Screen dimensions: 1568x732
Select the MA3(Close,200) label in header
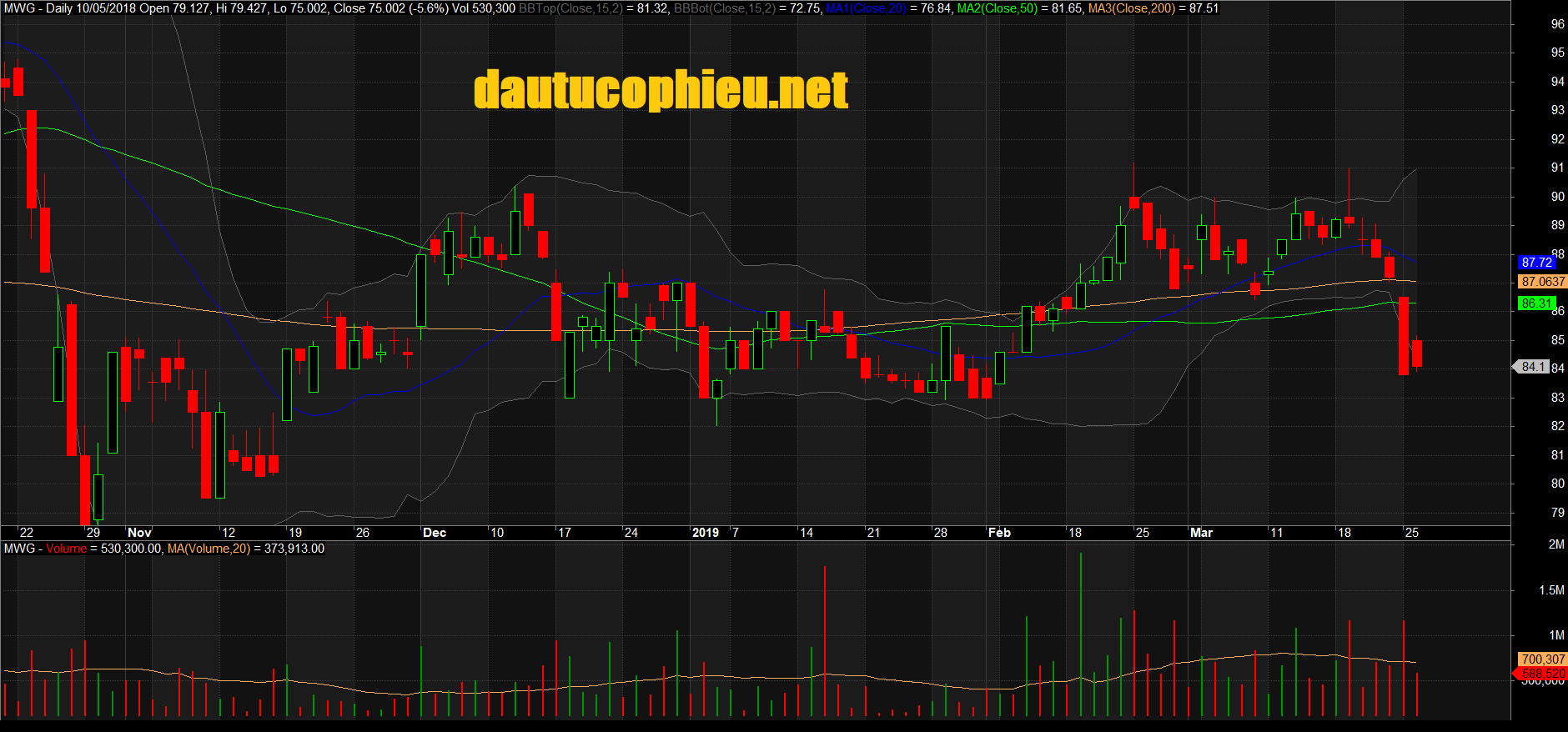(x=1132, y=8)
